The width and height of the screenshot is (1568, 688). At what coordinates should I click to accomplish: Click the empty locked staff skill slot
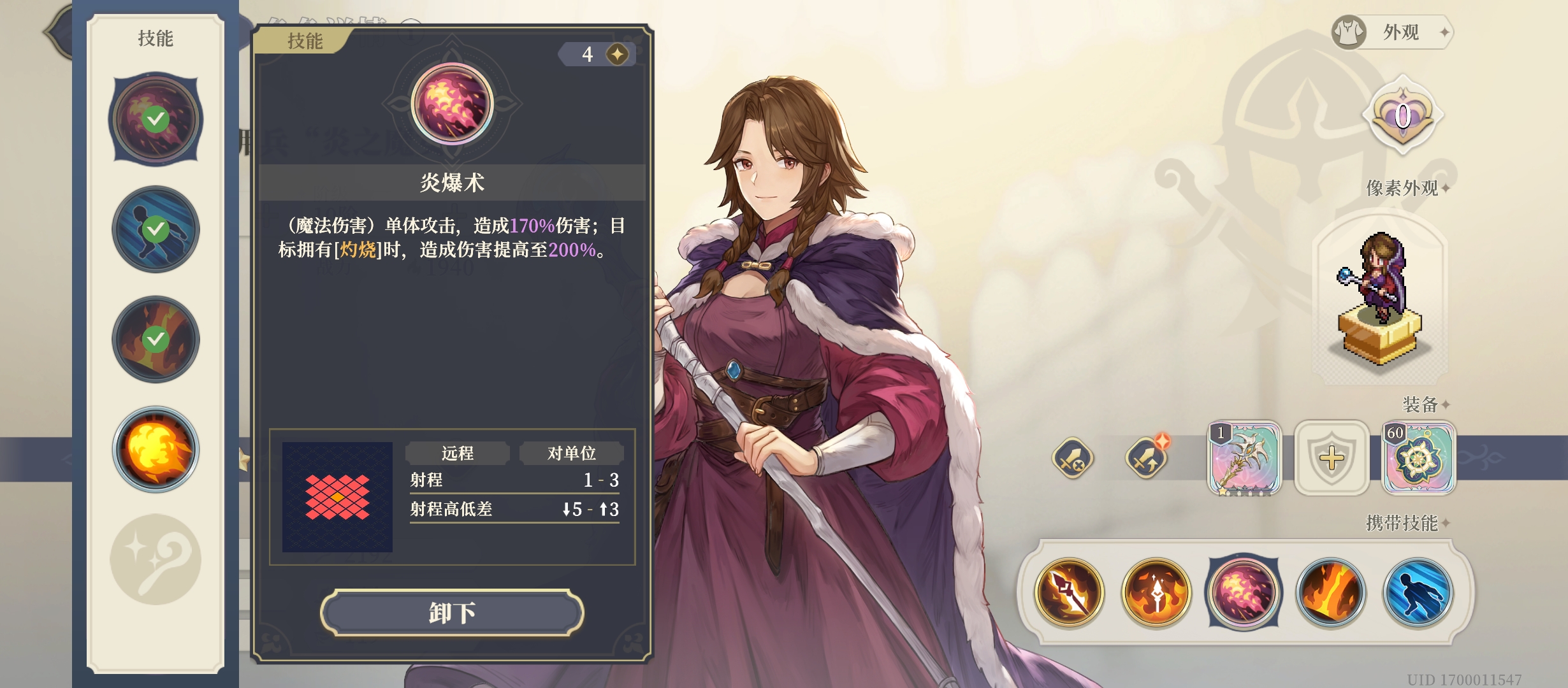click(156, 559)
